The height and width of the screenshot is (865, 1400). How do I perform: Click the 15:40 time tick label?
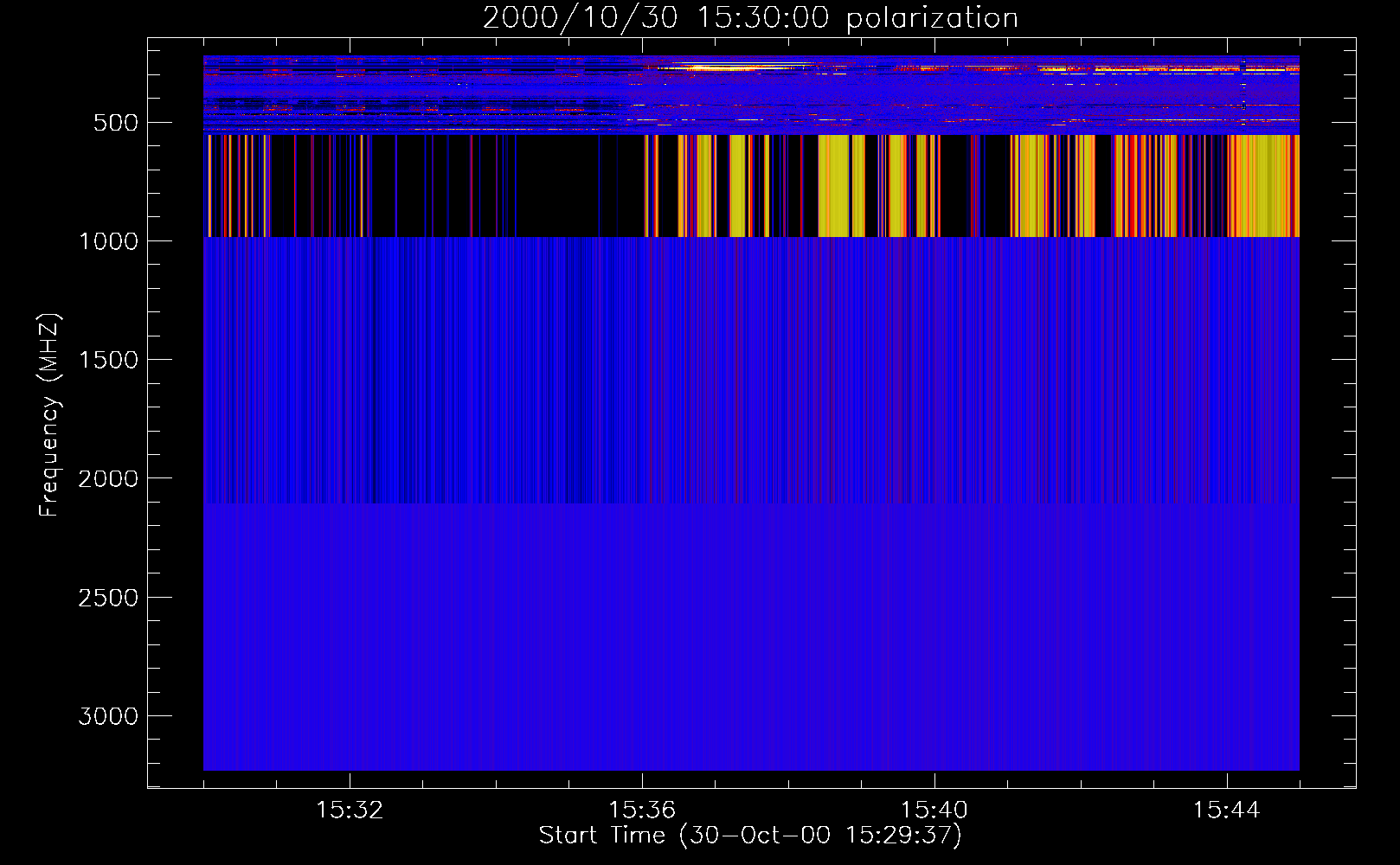pyautogui.click(x=934, y=811)
